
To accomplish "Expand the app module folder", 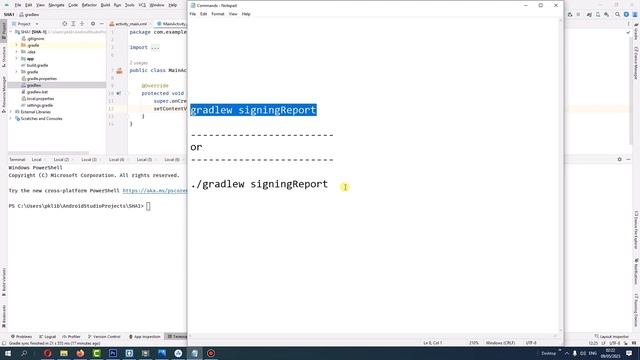I will pyautogui.click(x=17, y=59).
